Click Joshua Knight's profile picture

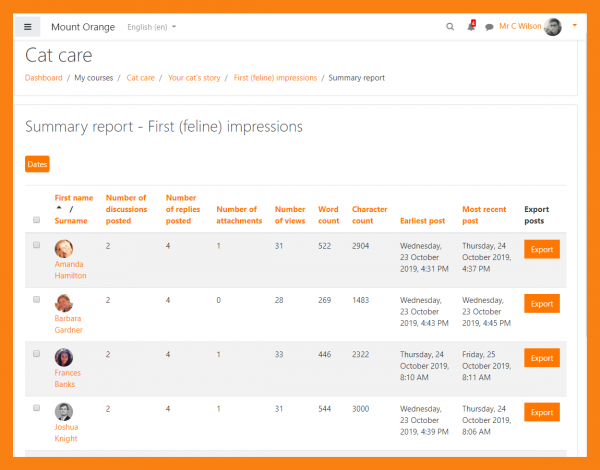(x=64, y=412)
